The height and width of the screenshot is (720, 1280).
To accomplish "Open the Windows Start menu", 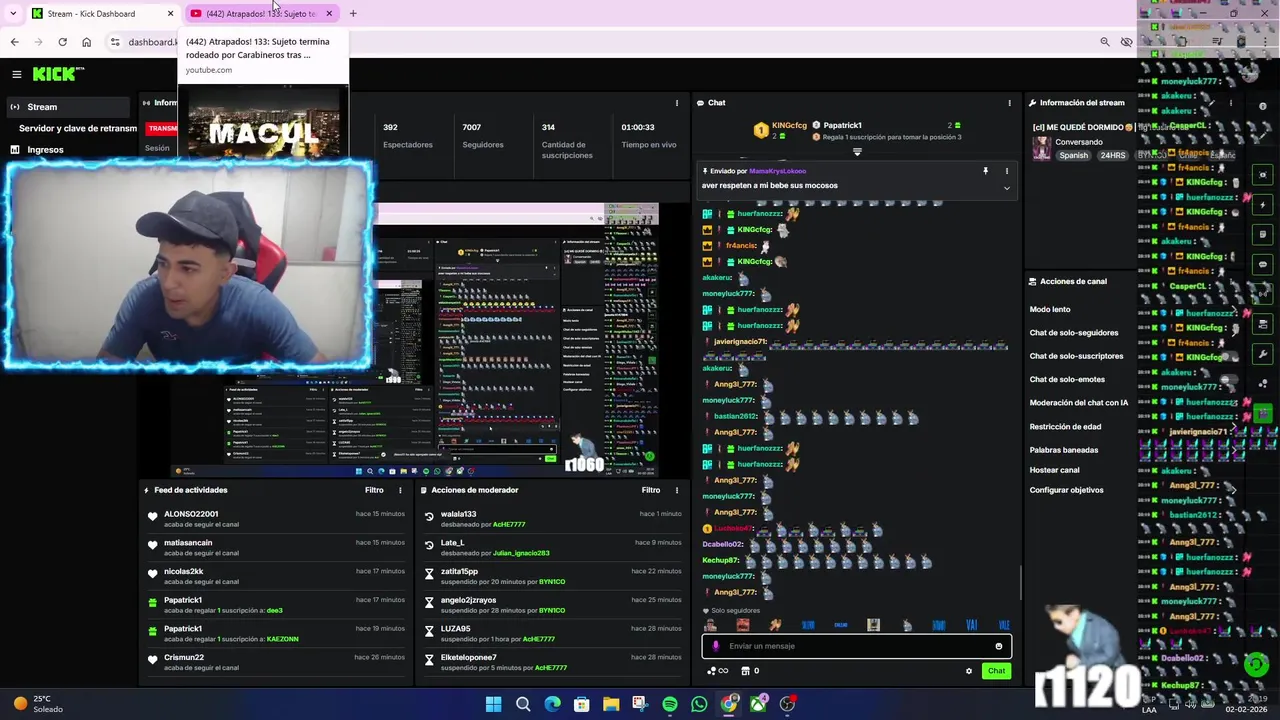I will [493, 704].
